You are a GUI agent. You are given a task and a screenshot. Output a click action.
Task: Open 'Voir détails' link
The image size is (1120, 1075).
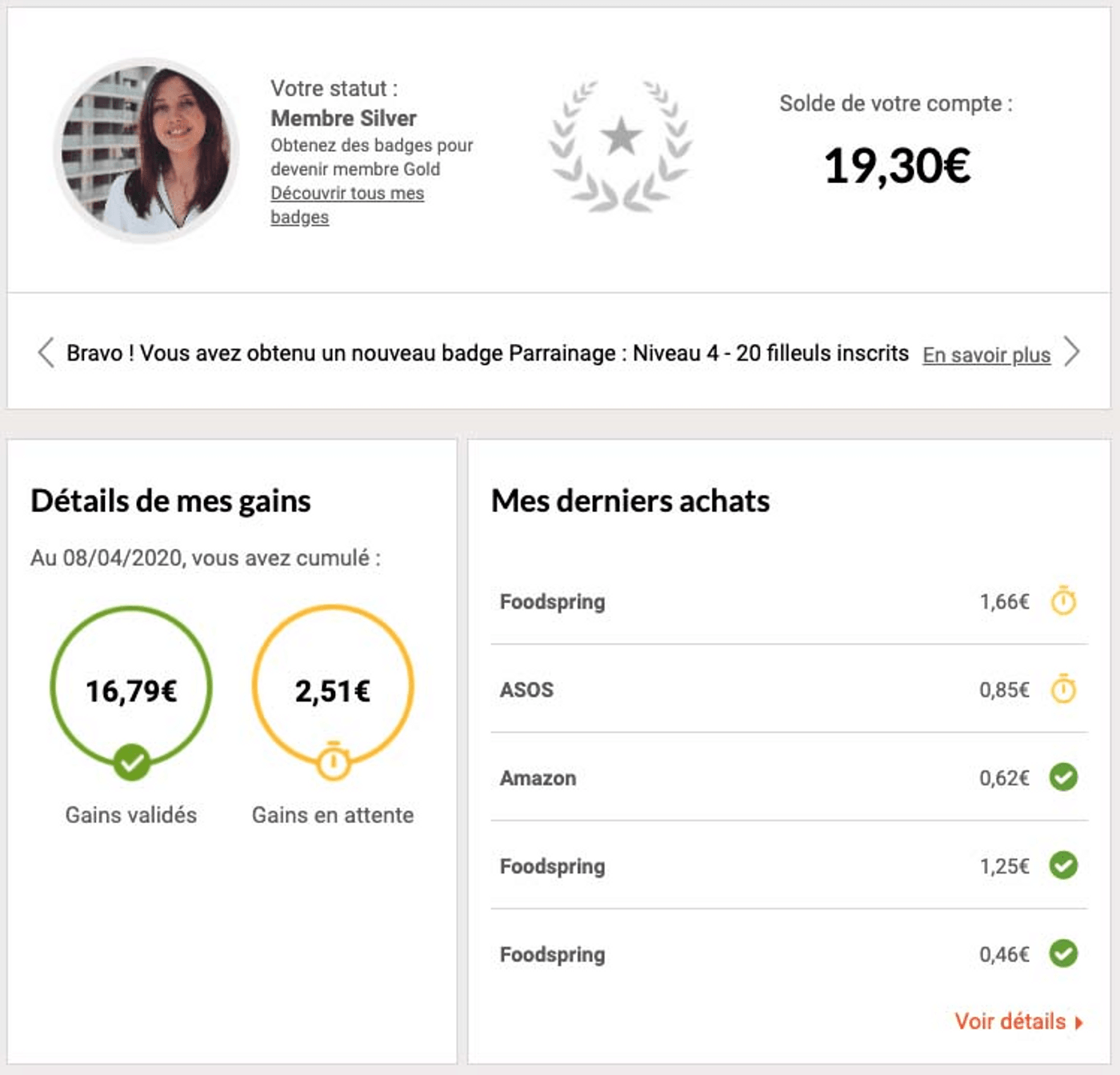1018,1021
